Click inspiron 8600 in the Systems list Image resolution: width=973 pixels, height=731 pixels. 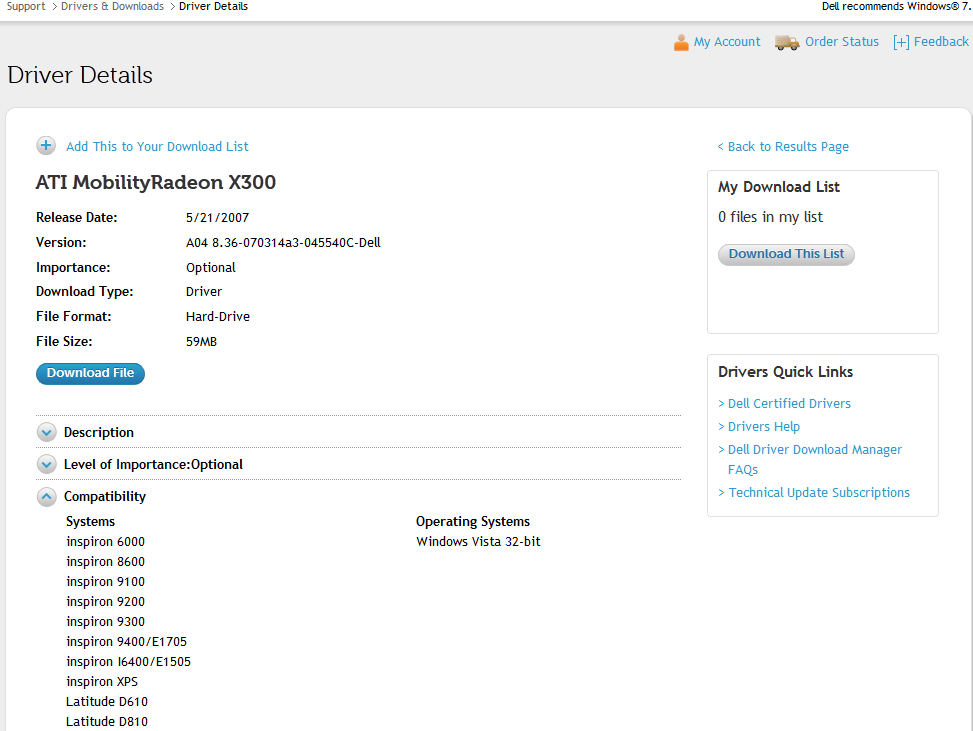(x=105, y=562)
